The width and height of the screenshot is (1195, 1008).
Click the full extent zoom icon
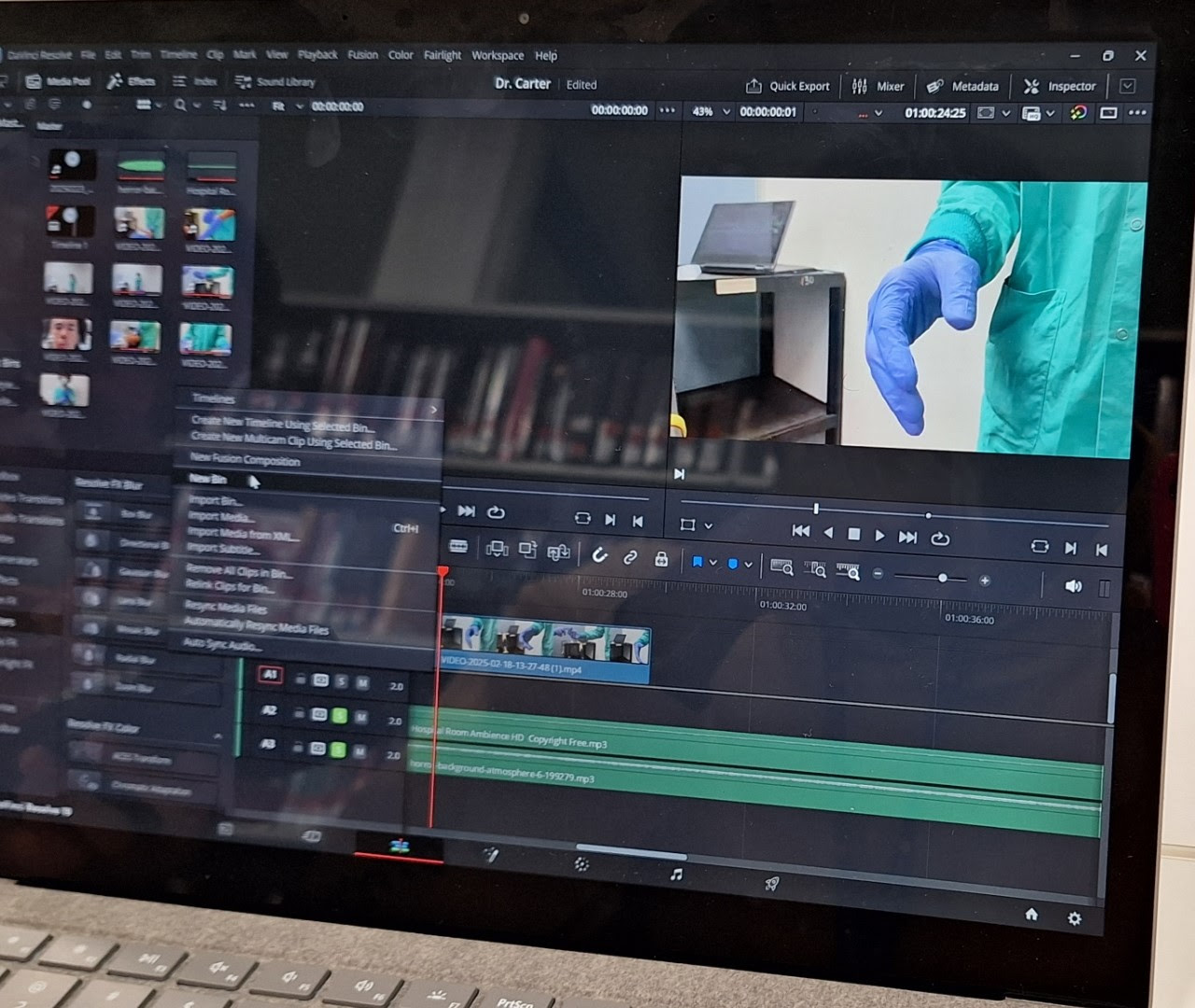coord(781,567)
